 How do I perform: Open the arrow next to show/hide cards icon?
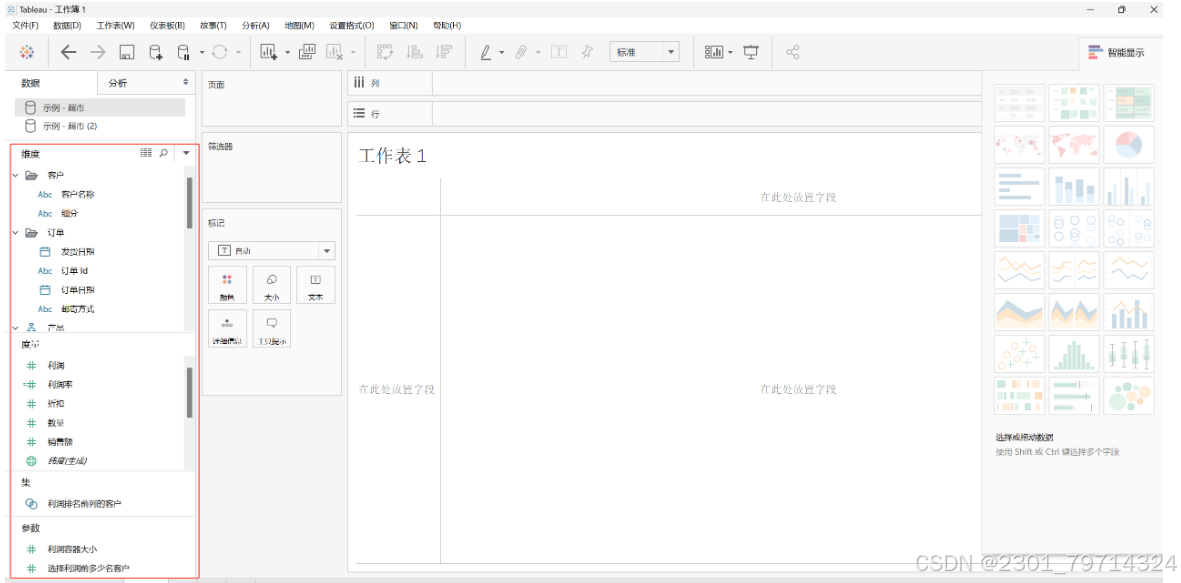[731, 52]
